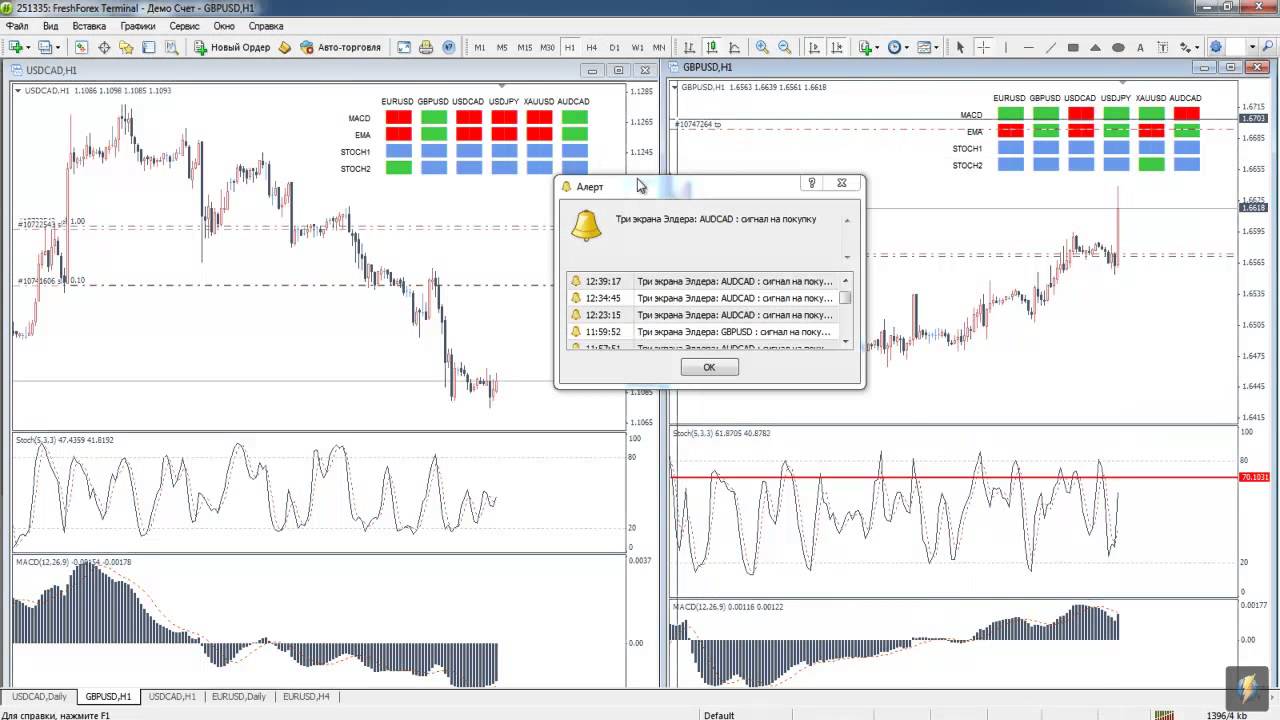Zoom in on the chart using magnifier plus
This screenshot has height=720, width=1280.
tap(762, 47)
